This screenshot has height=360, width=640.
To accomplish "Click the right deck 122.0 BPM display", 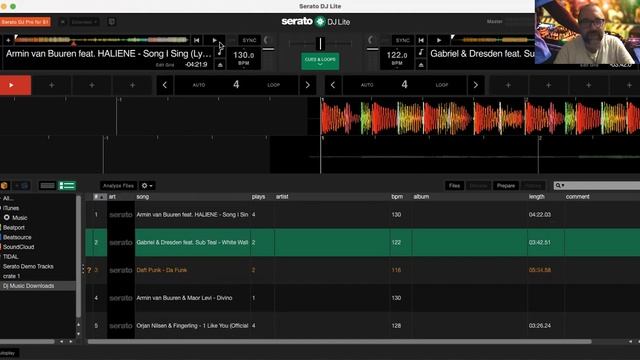I will (397, 58).
